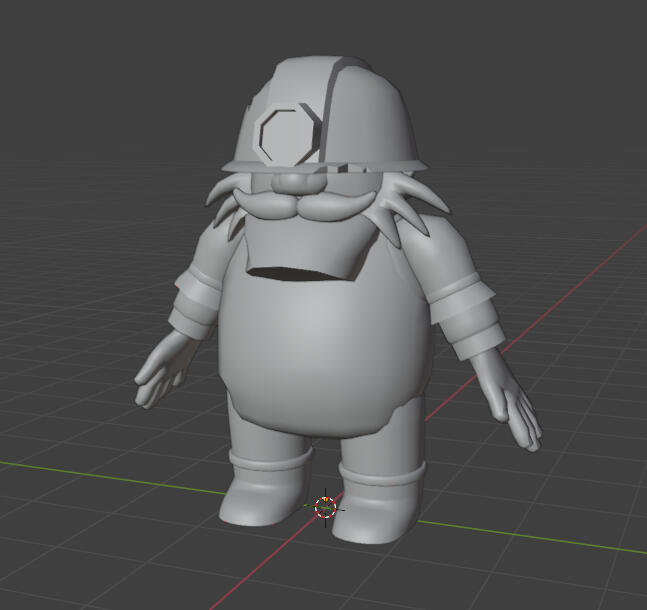The image size is (647, 610).
Task: Click the 3D cursor between the boots
Action: click(325, 507)
